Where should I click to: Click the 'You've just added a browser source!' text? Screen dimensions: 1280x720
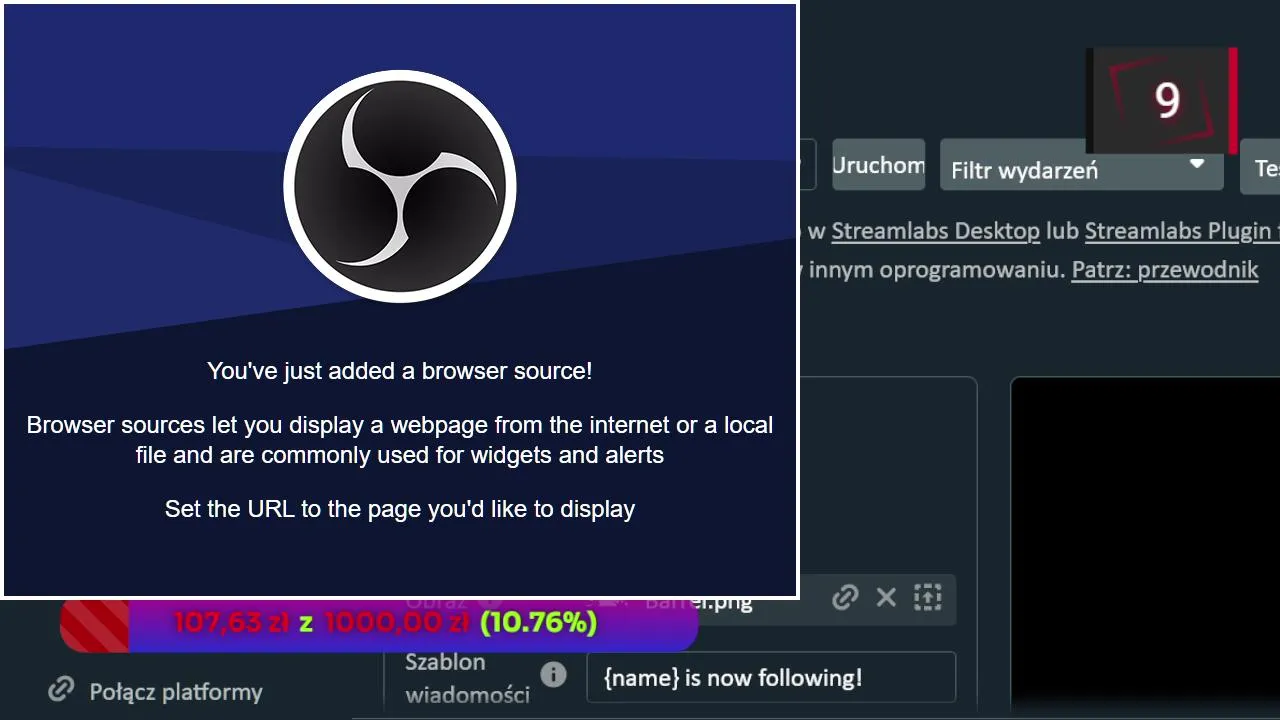pyautogui.click(x=400, y=371)
